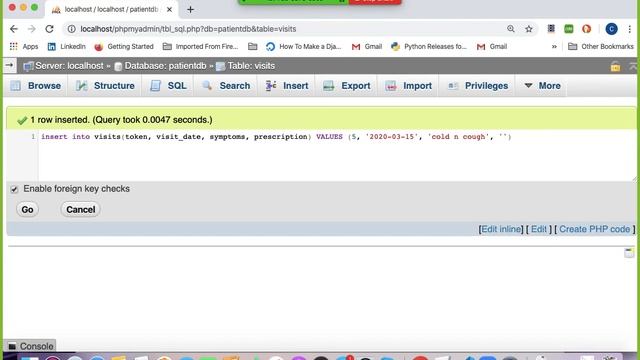Image resolution: width=640 pixels, height=360 pixels.
Task: Open the unnamed bookmark folder icon
Action: pyautogui.click(x=253, y=47)
